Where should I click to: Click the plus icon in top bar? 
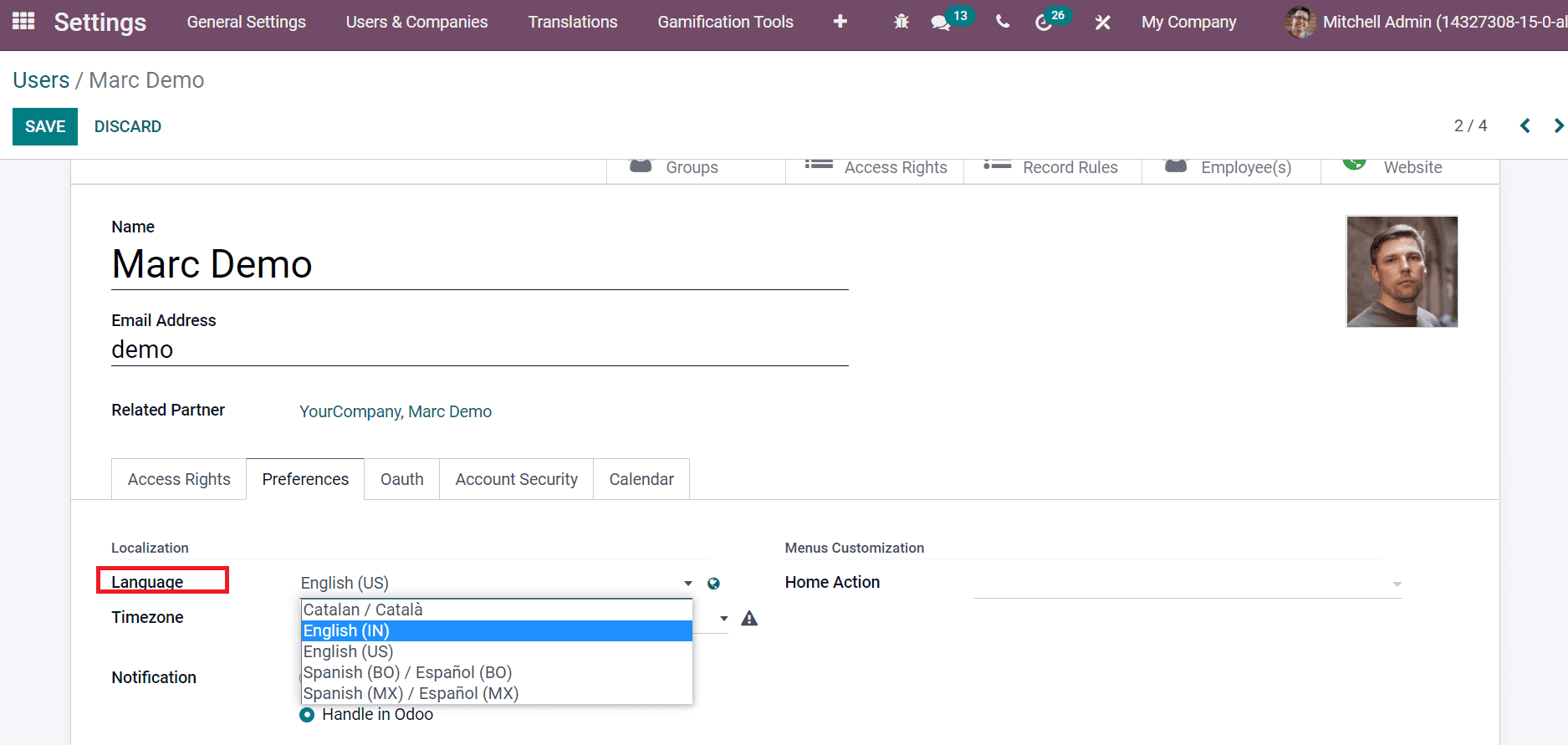coord(840,22)
